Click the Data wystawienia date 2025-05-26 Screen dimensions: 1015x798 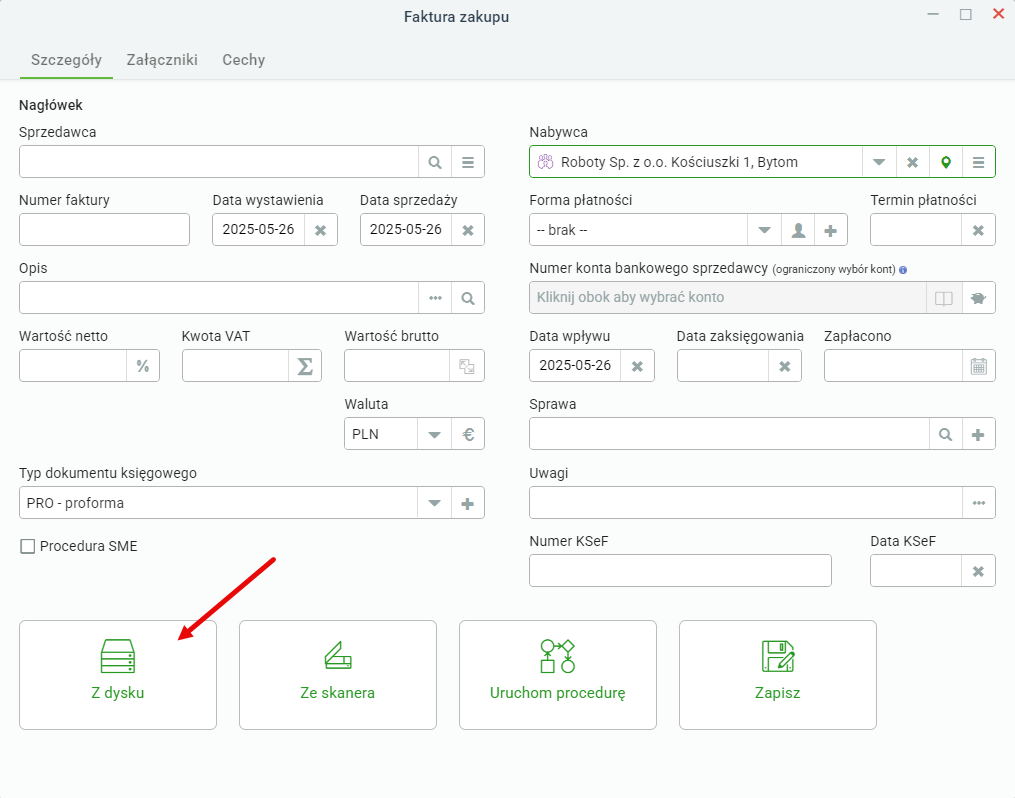(258, 230)
